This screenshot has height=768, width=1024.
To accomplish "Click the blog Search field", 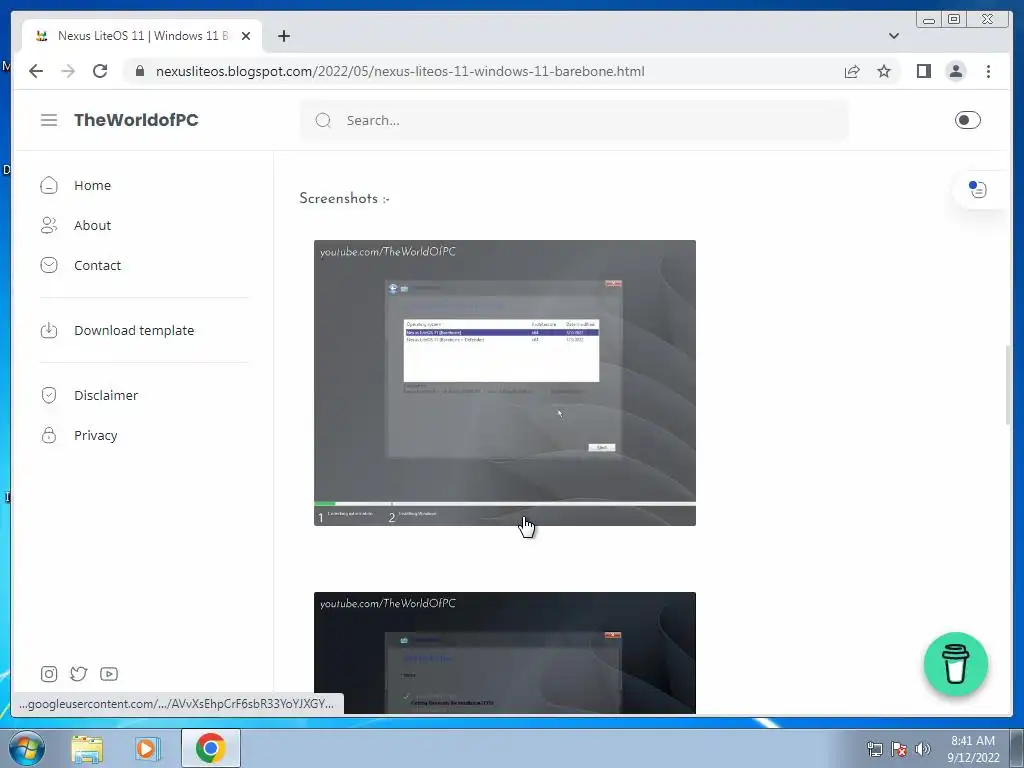I will pos(575,120).
